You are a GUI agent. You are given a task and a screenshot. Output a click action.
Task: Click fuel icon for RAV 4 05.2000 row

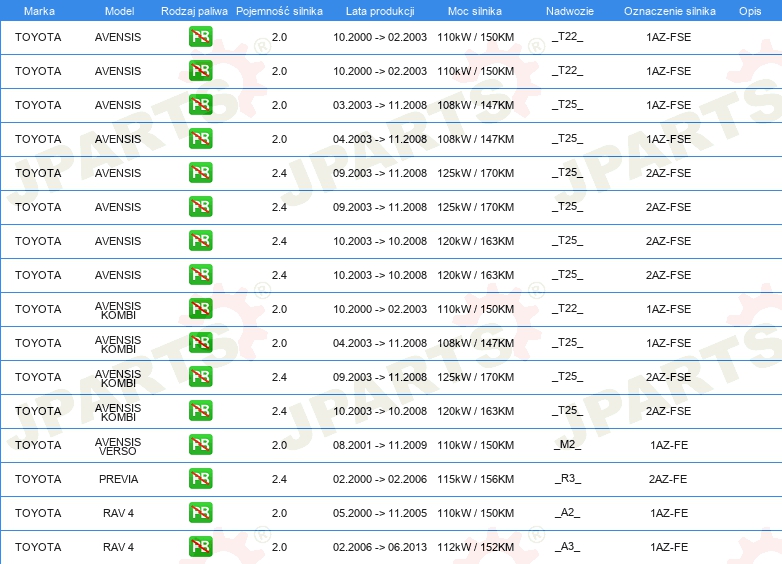[x=200, y=512]
